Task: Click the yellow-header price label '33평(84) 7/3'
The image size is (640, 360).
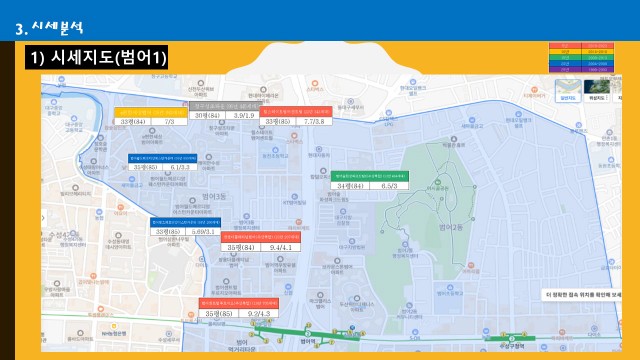Action: pyautogui.click(x=151, y=117)
